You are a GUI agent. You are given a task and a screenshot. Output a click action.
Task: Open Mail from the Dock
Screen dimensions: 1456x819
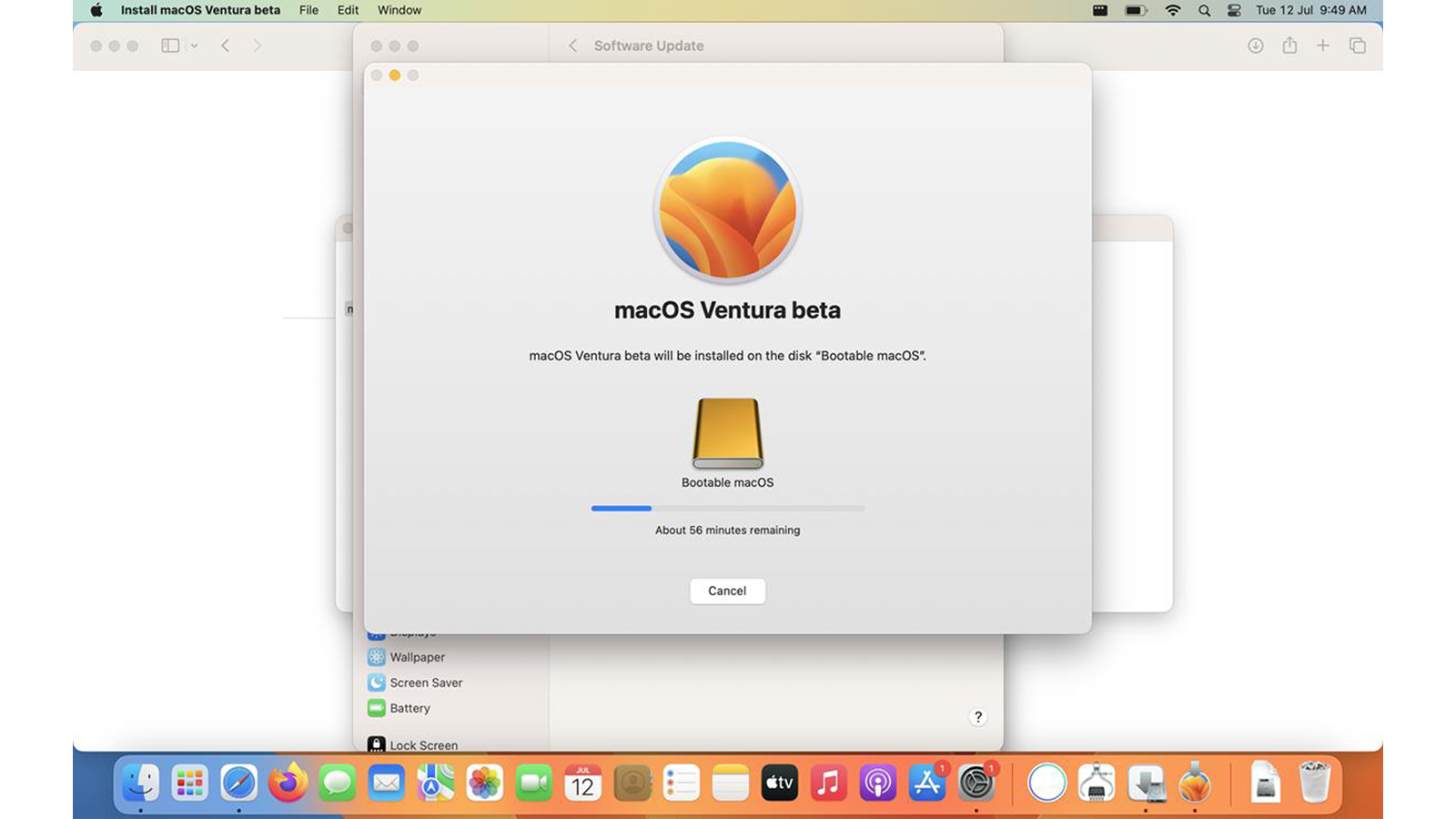pos(387,783)
